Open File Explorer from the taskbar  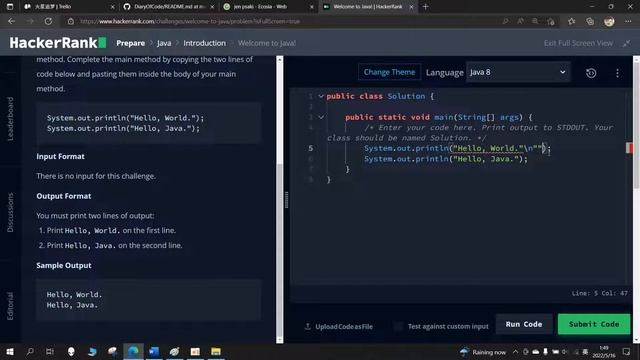(x=216, y=351)
